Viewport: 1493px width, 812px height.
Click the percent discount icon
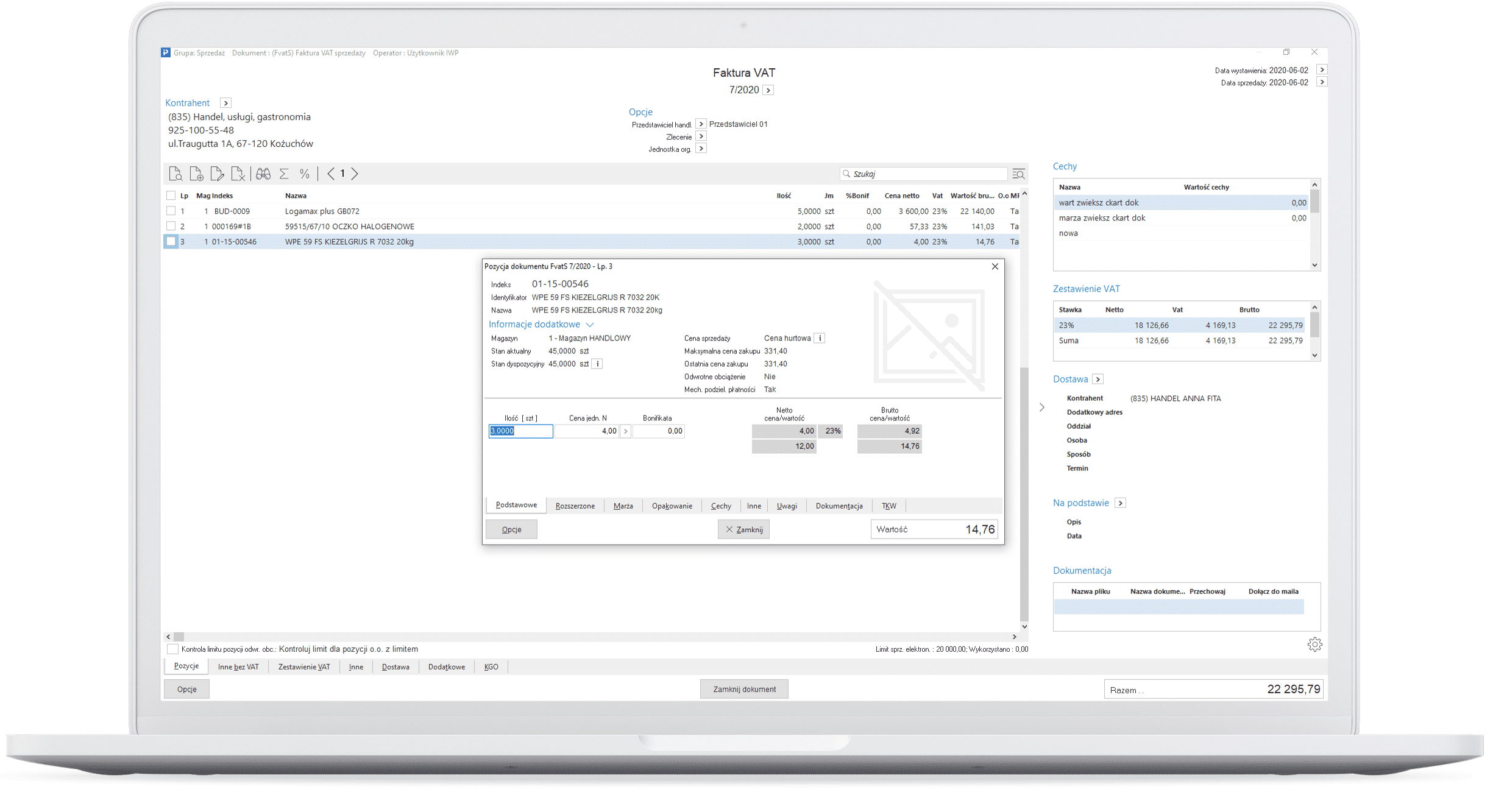point(305,174)
